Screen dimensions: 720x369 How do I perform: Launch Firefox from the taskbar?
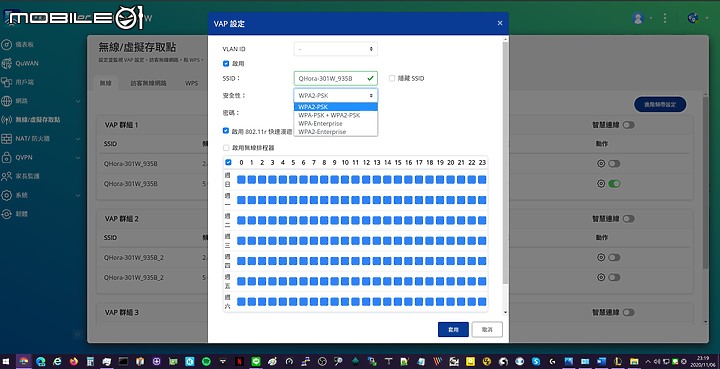73,362
